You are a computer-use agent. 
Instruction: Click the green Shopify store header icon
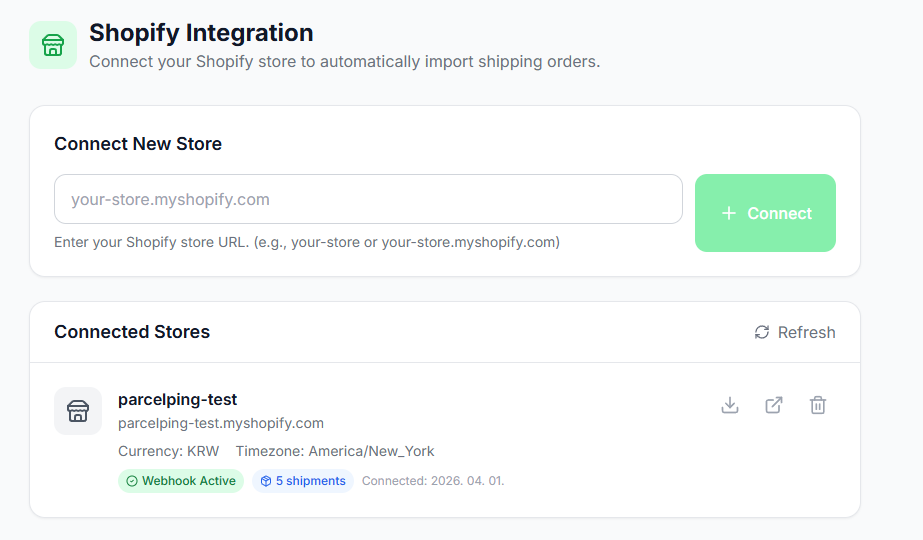point(53,45)
